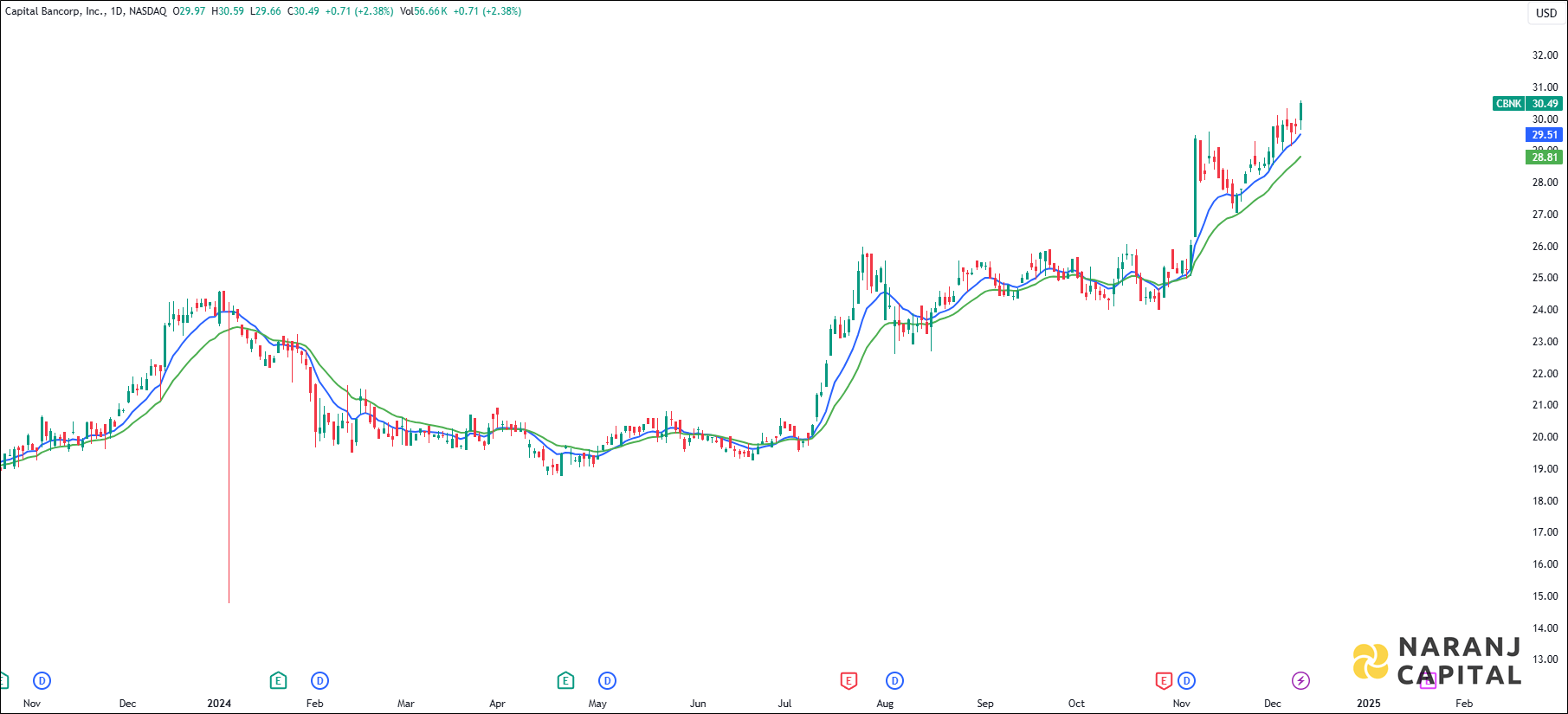The height and width of the screenshot is (714, 1568).
Task: Click the open value O29.97
Action: tap(189, 11)
